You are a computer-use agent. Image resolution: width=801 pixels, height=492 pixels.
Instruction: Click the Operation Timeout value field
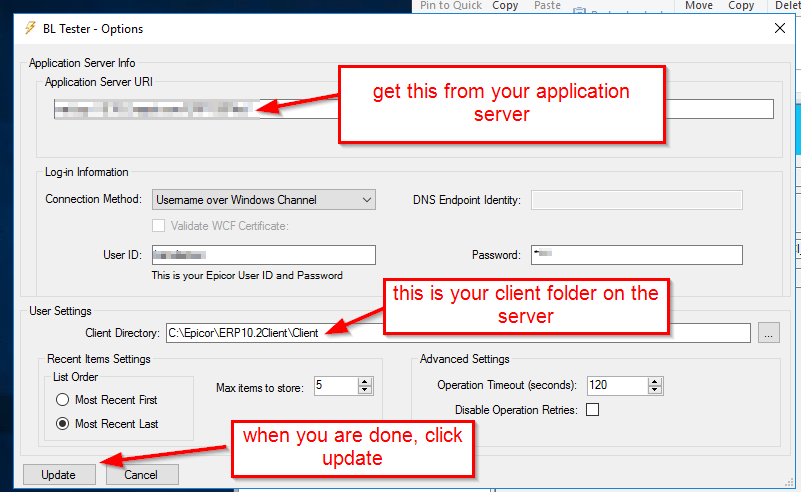click(617, 386)
